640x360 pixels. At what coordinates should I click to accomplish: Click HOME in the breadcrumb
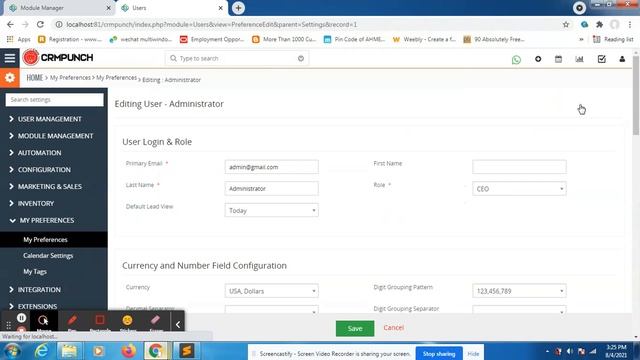pyautogui.click(x=35, y=78)
